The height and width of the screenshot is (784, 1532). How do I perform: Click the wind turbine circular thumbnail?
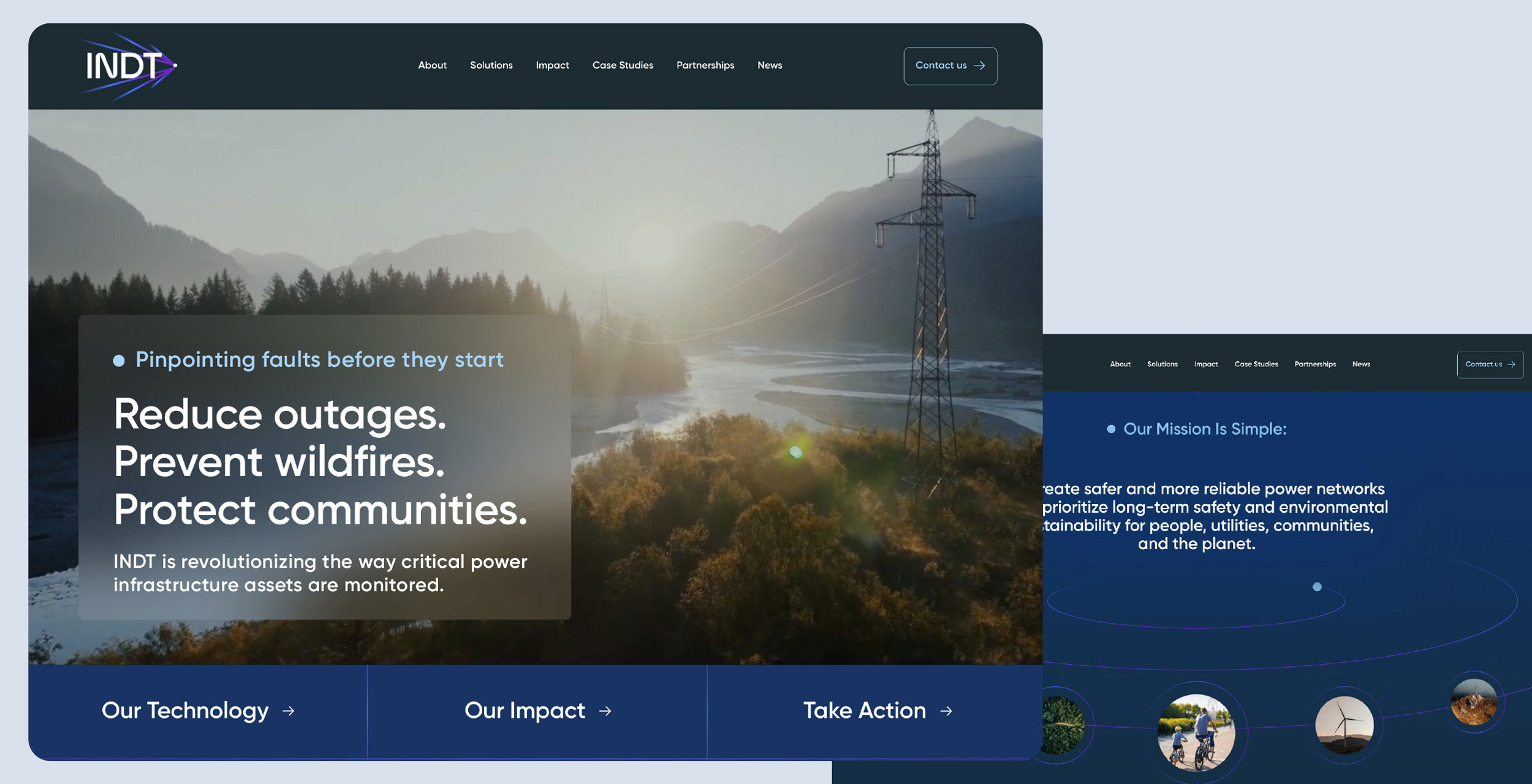click(1344, 725)
